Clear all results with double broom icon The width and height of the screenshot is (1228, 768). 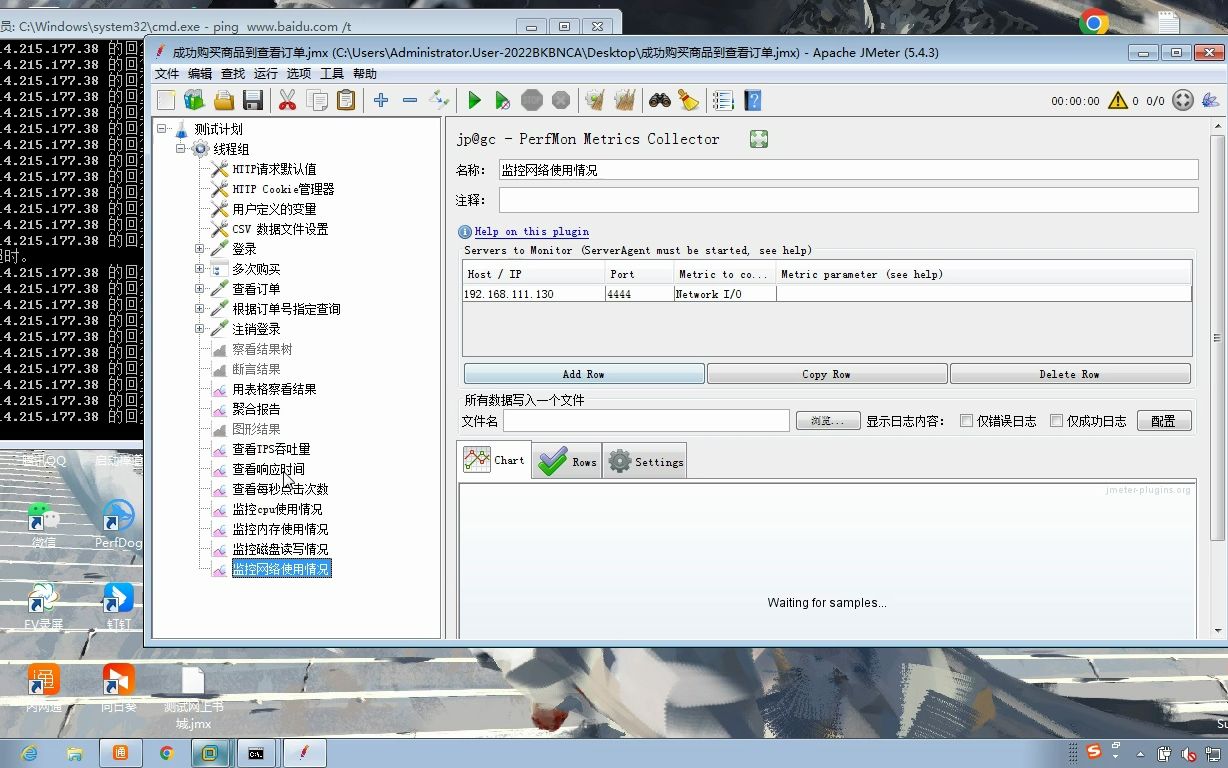625,100
